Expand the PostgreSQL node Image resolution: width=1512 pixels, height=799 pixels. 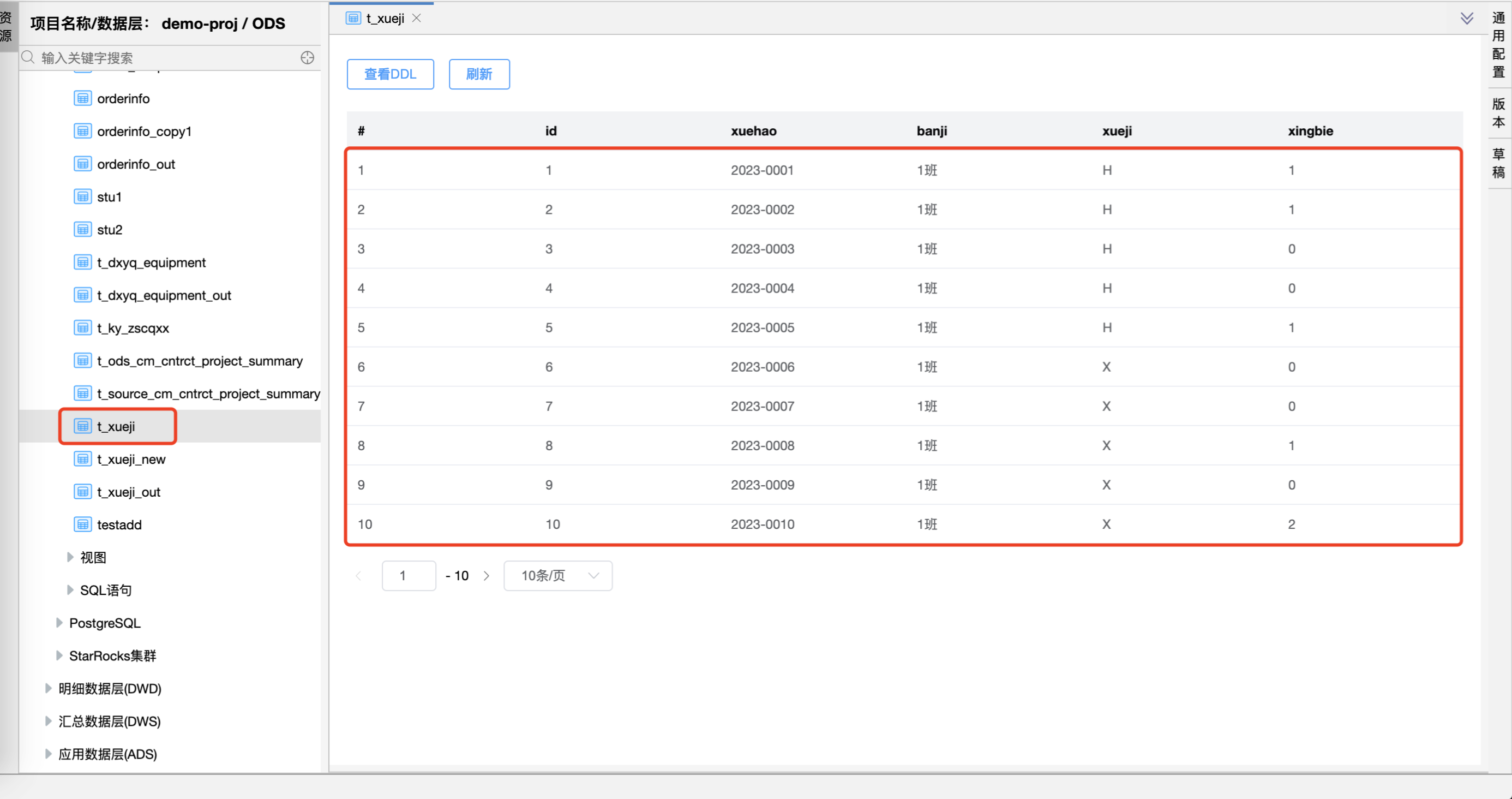(59, 623)
